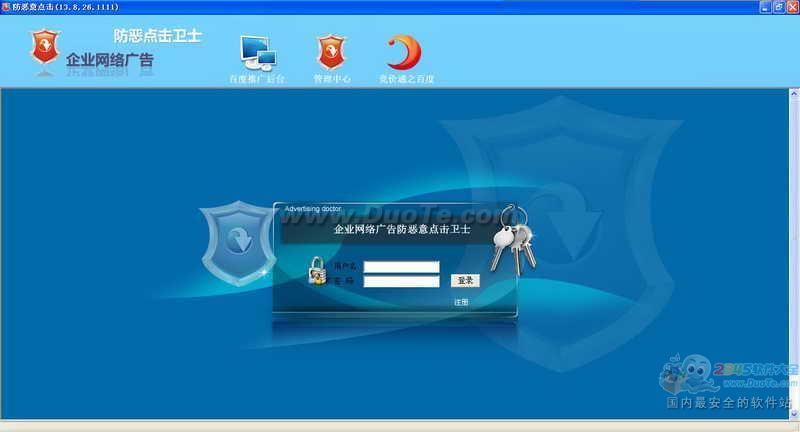Focus the 用户名 username input field
Image resolution: width=800 pixels, height=432 pixels.
401,267
